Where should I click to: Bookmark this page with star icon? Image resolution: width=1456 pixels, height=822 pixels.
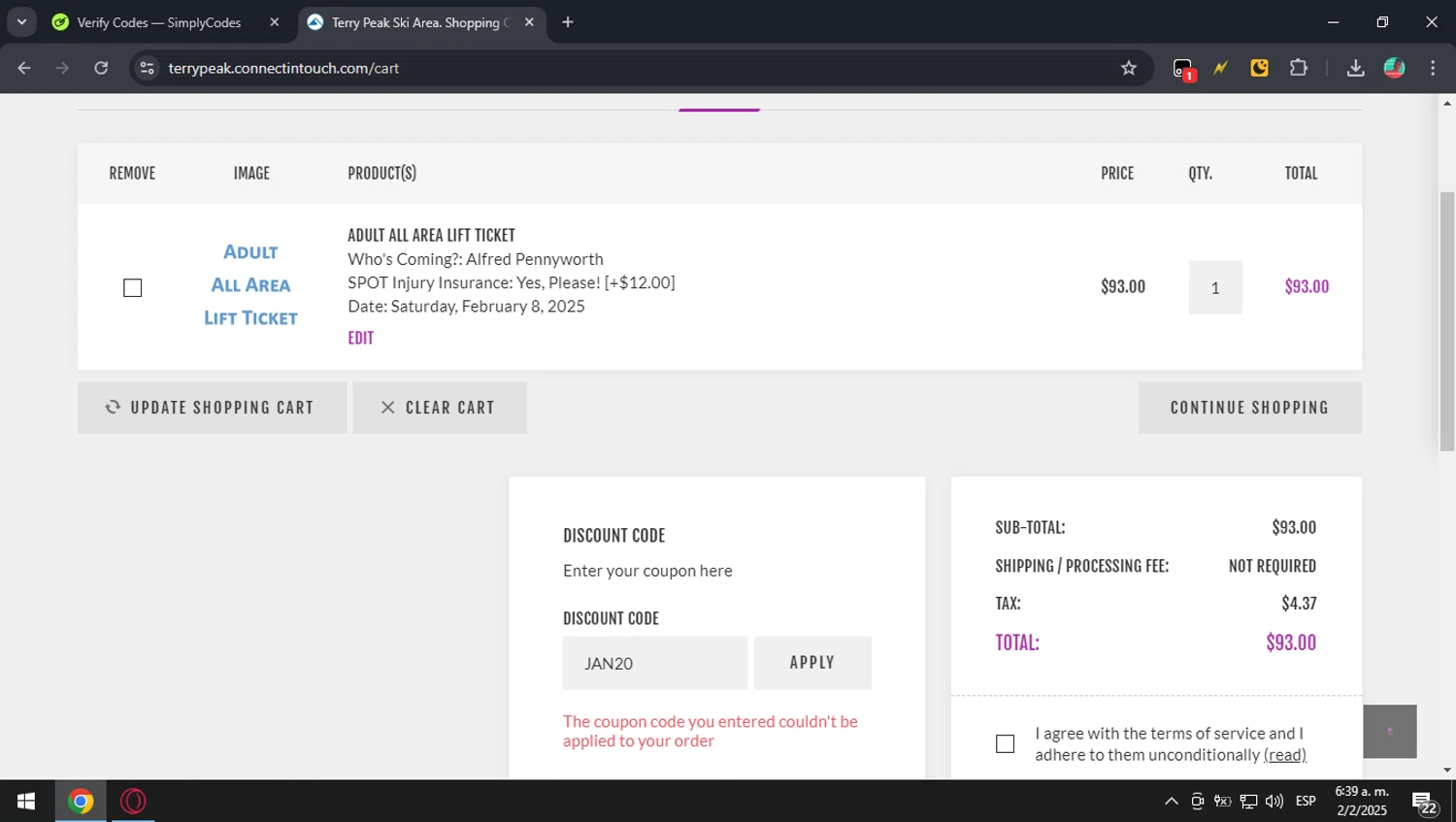coord(1128,68)
